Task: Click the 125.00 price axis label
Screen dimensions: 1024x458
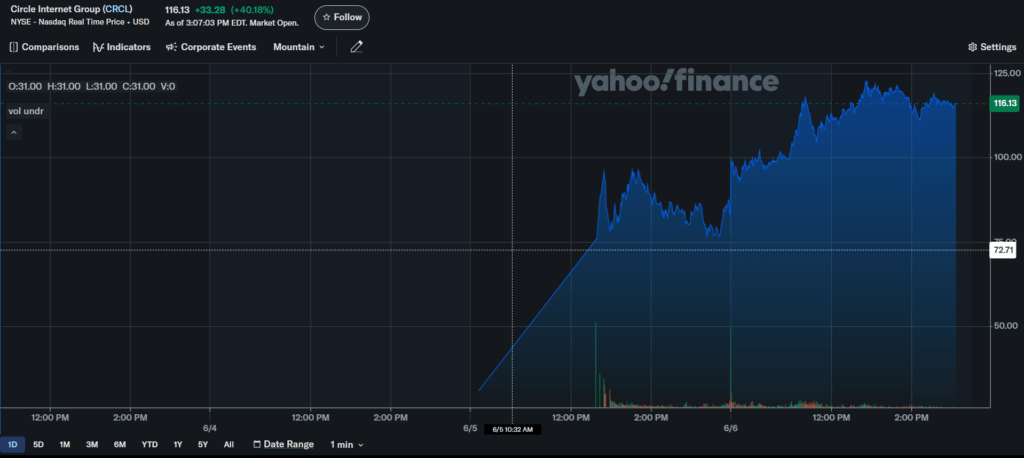Action: click(x=1006, y=73)
